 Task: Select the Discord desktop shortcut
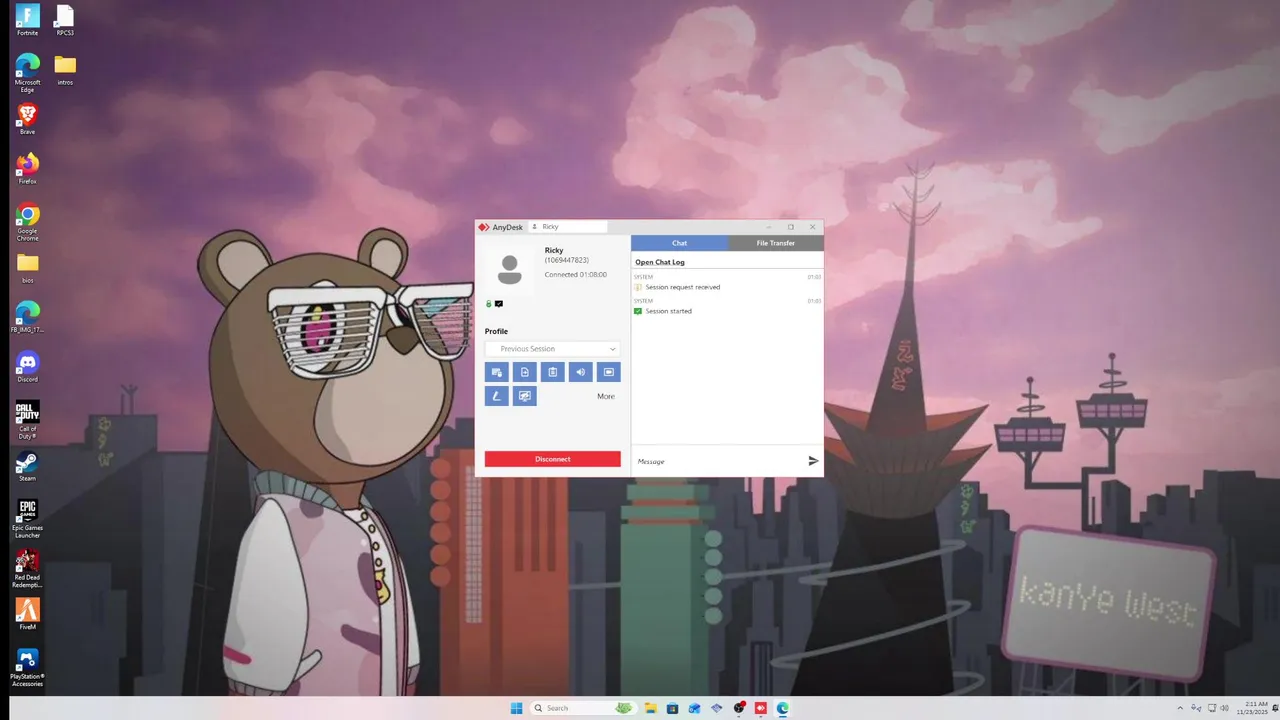pos(27,366)
